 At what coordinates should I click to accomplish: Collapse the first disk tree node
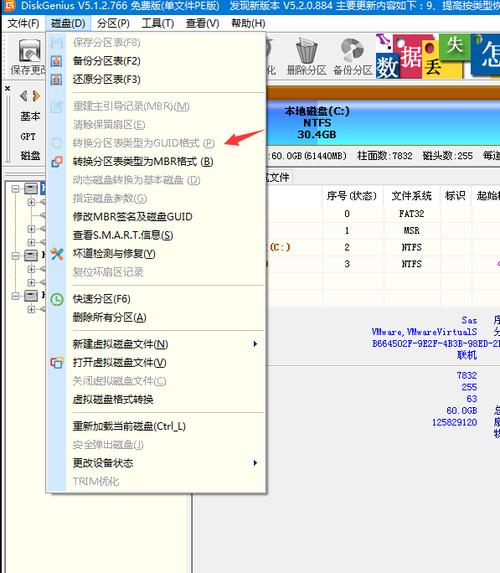[x=15, y=189]
